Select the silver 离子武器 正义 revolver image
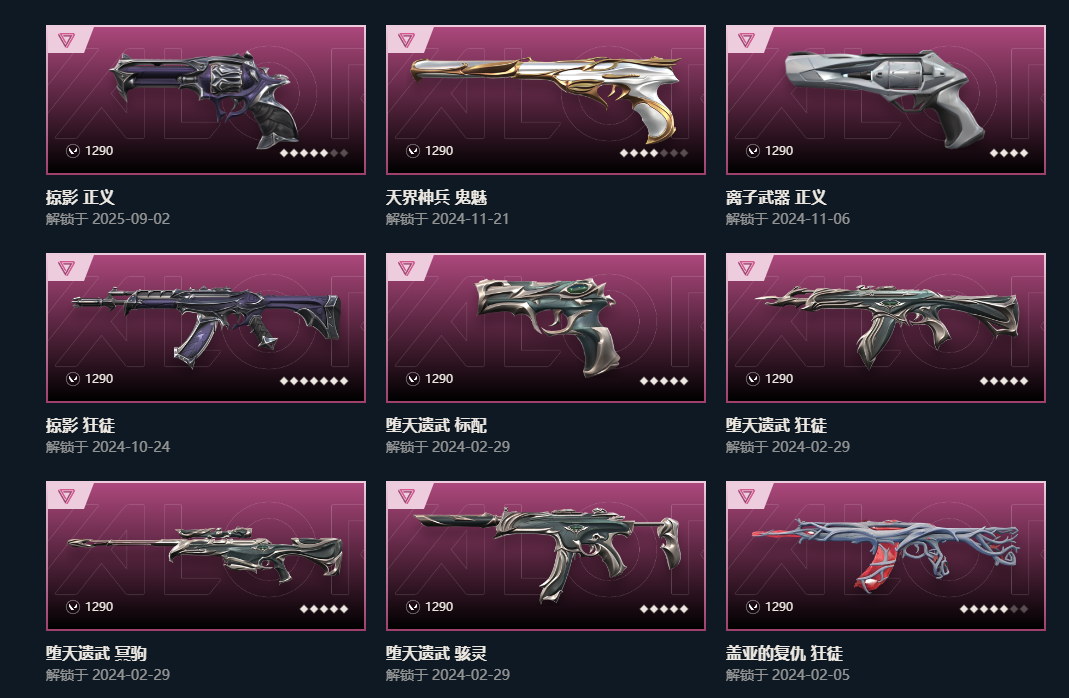 click(885, 97)
